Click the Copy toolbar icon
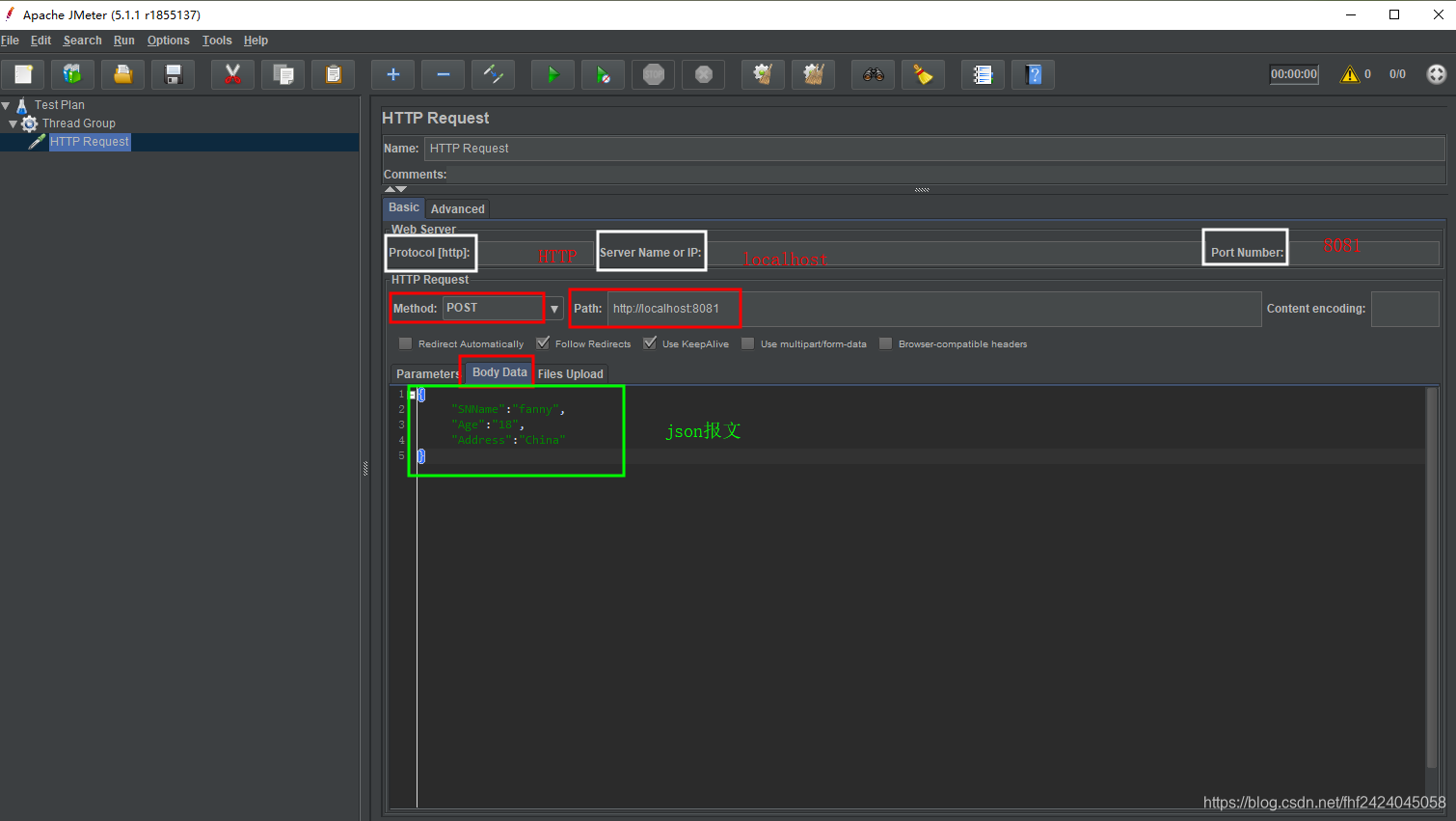Screen dimensions: 1456x821 tap(283, 74)
